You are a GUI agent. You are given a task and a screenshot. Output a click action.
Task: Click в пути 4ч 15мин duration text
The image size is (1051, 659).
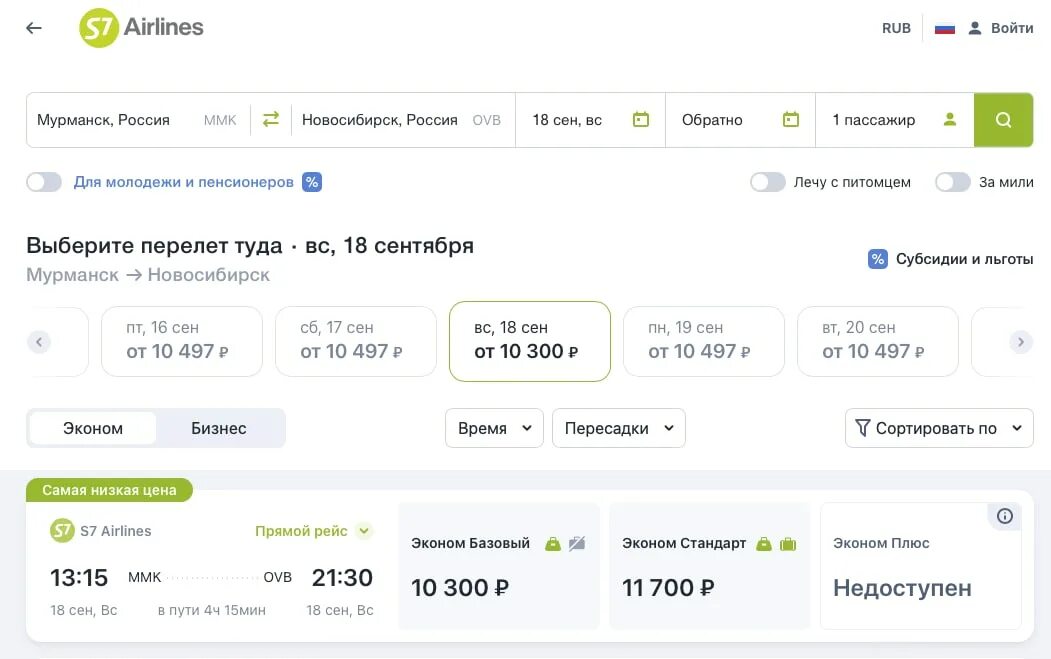tap(212, 610)
